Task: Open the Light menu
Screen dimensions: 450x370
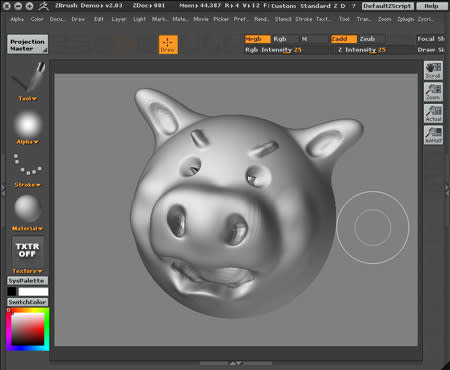Action: click(139, 19)
